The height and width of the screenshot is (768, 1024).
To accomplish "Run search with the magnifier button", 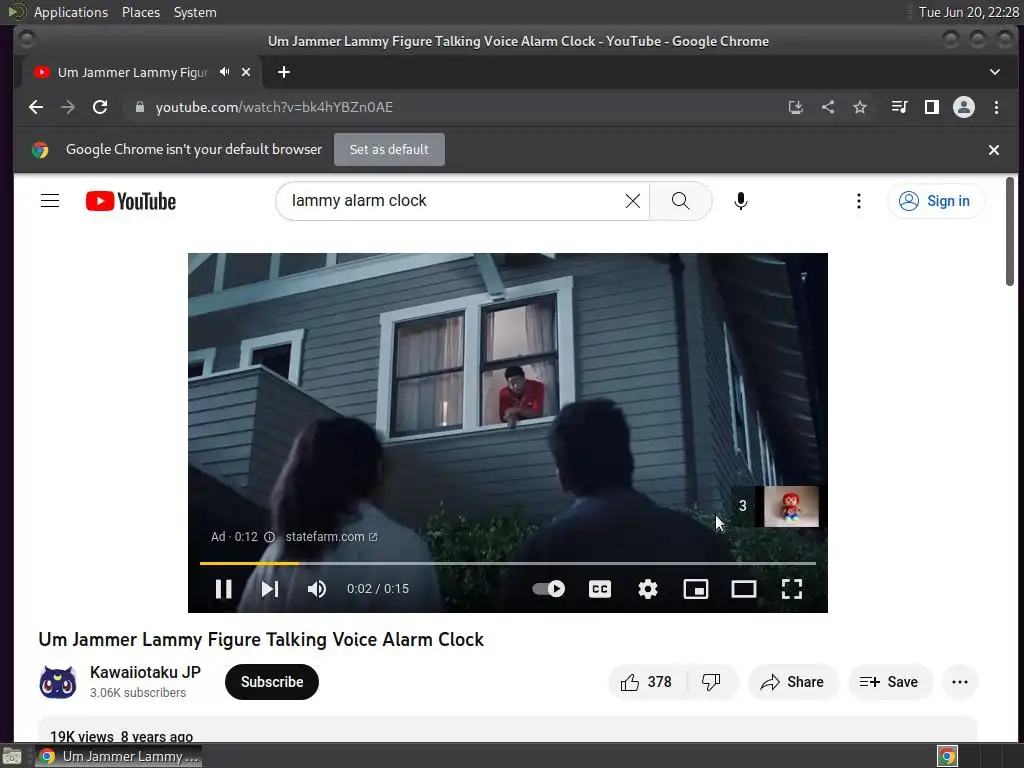I will 680,201.
